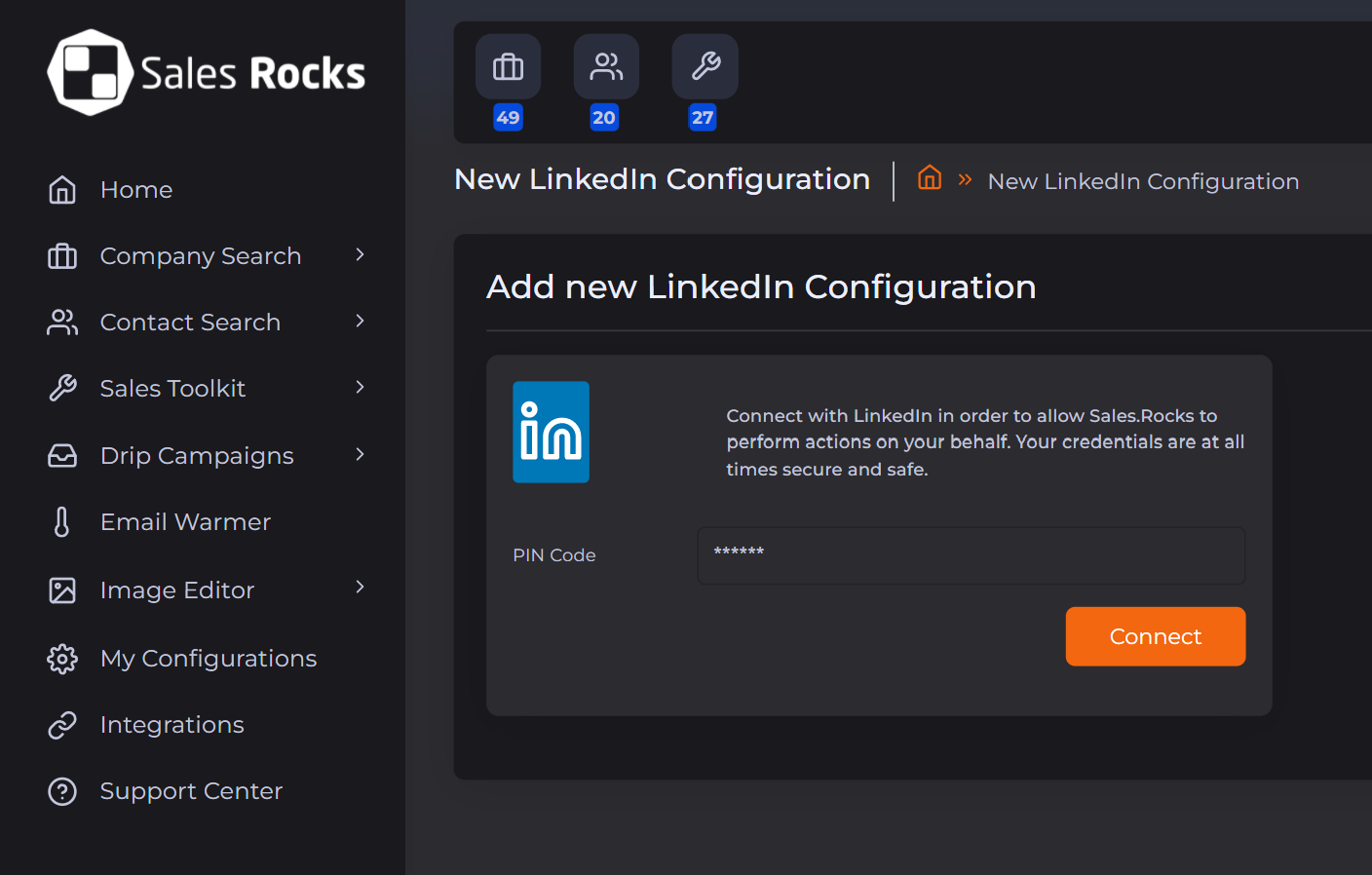The width and height of the screenshot is (1372, 875).
Task: Open Company Search menu item
Action: [203, 256]
